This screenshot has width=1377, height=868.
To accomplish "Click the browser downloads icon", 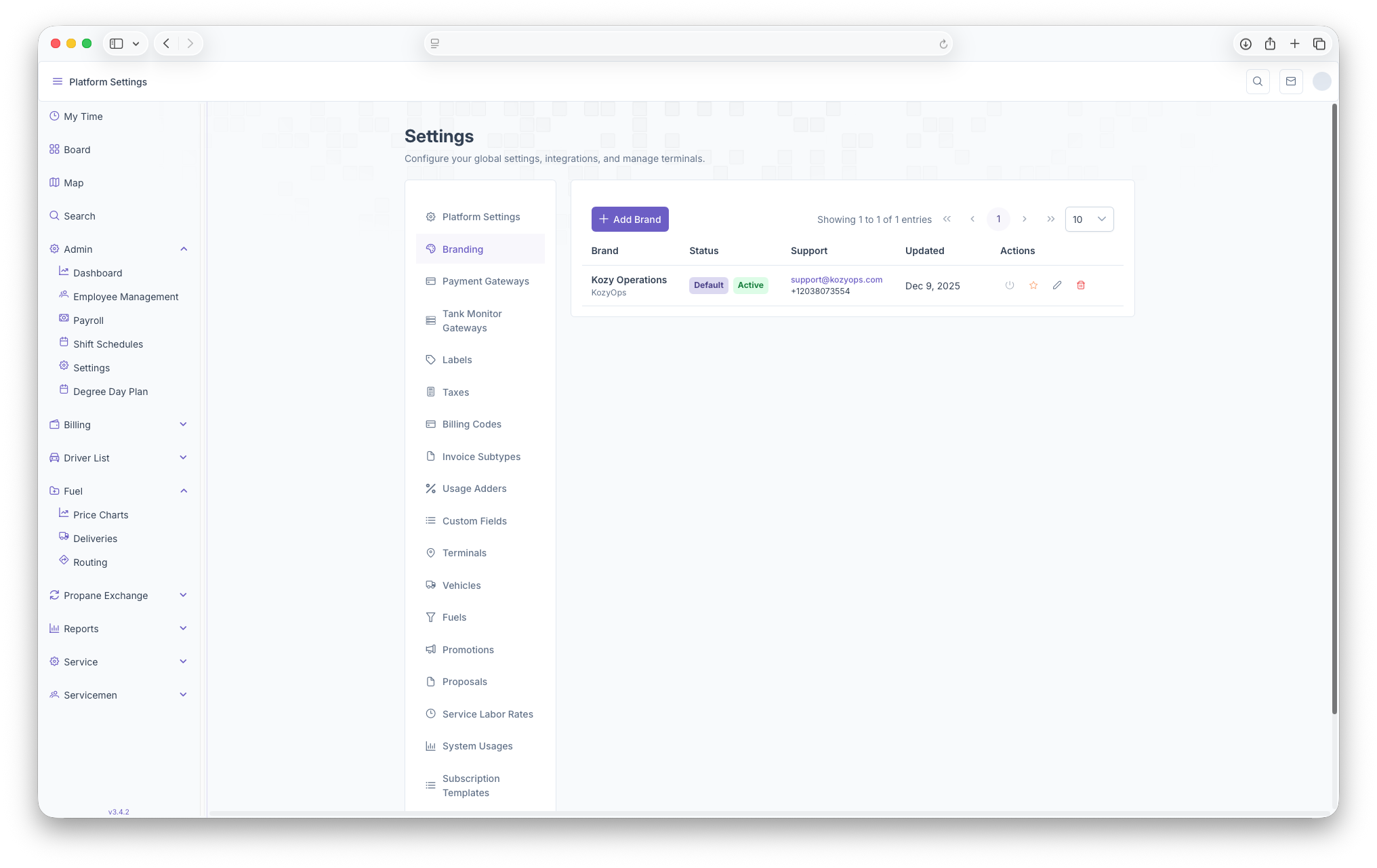I will 1246,44.
